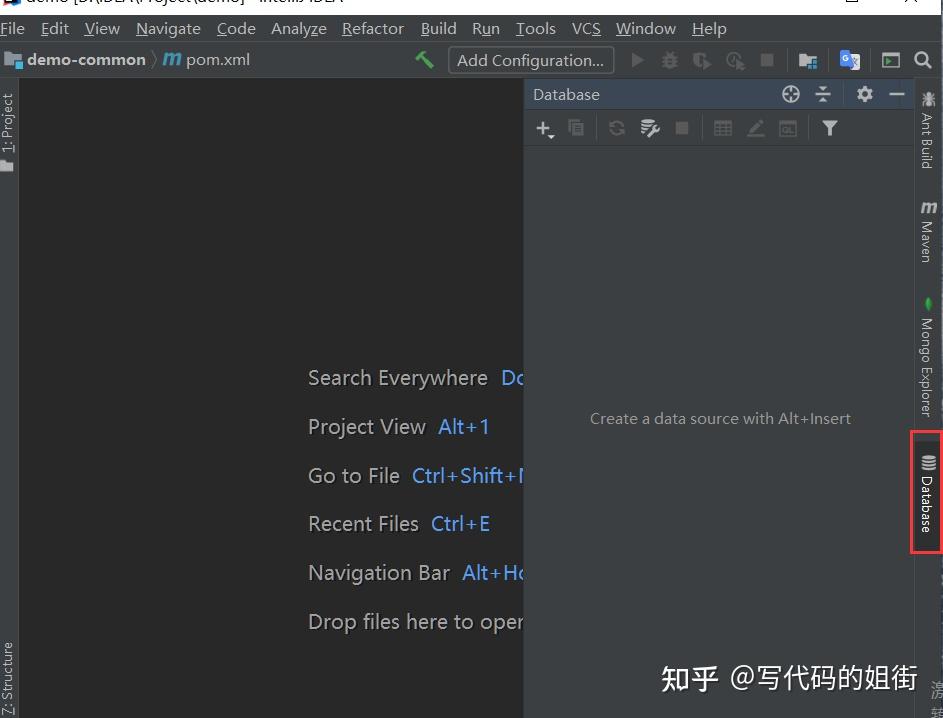Click the plus New data source dropdown

point(544,129)
